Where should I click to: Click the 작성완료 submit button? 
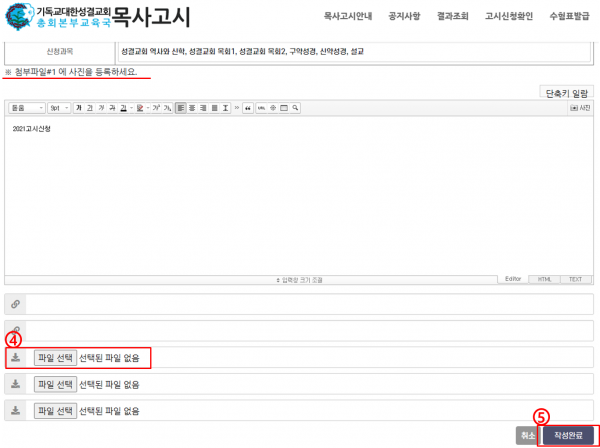568,435
